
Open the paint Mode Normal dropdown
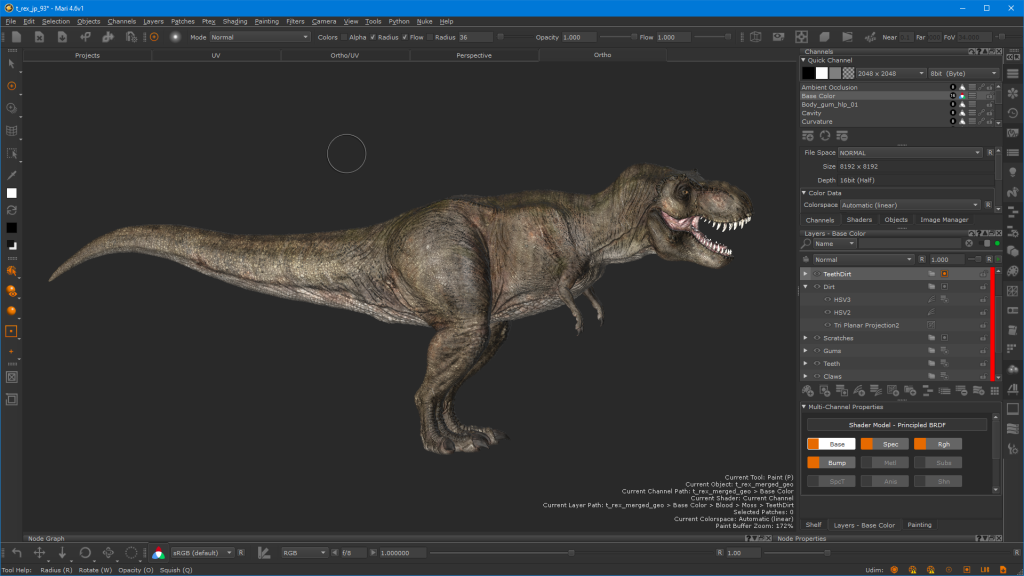259,37
